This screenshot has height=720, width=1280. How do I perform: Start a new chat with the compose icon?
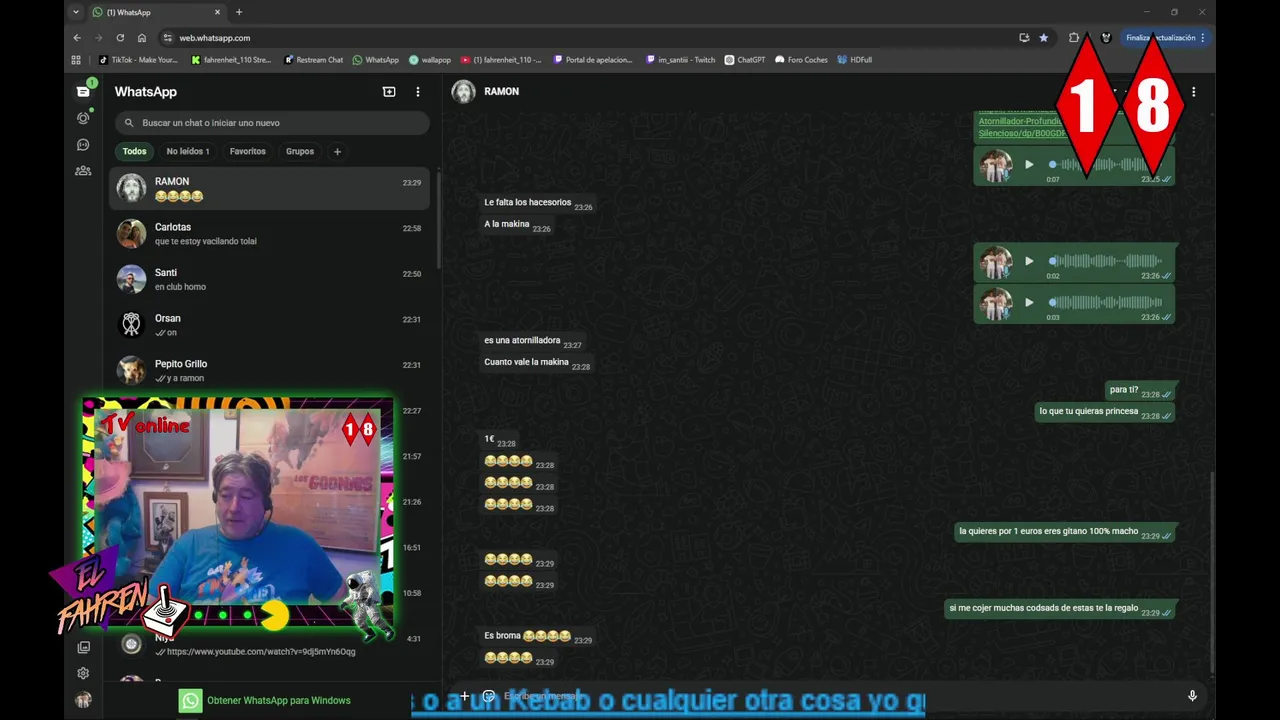tap(389, 91)
